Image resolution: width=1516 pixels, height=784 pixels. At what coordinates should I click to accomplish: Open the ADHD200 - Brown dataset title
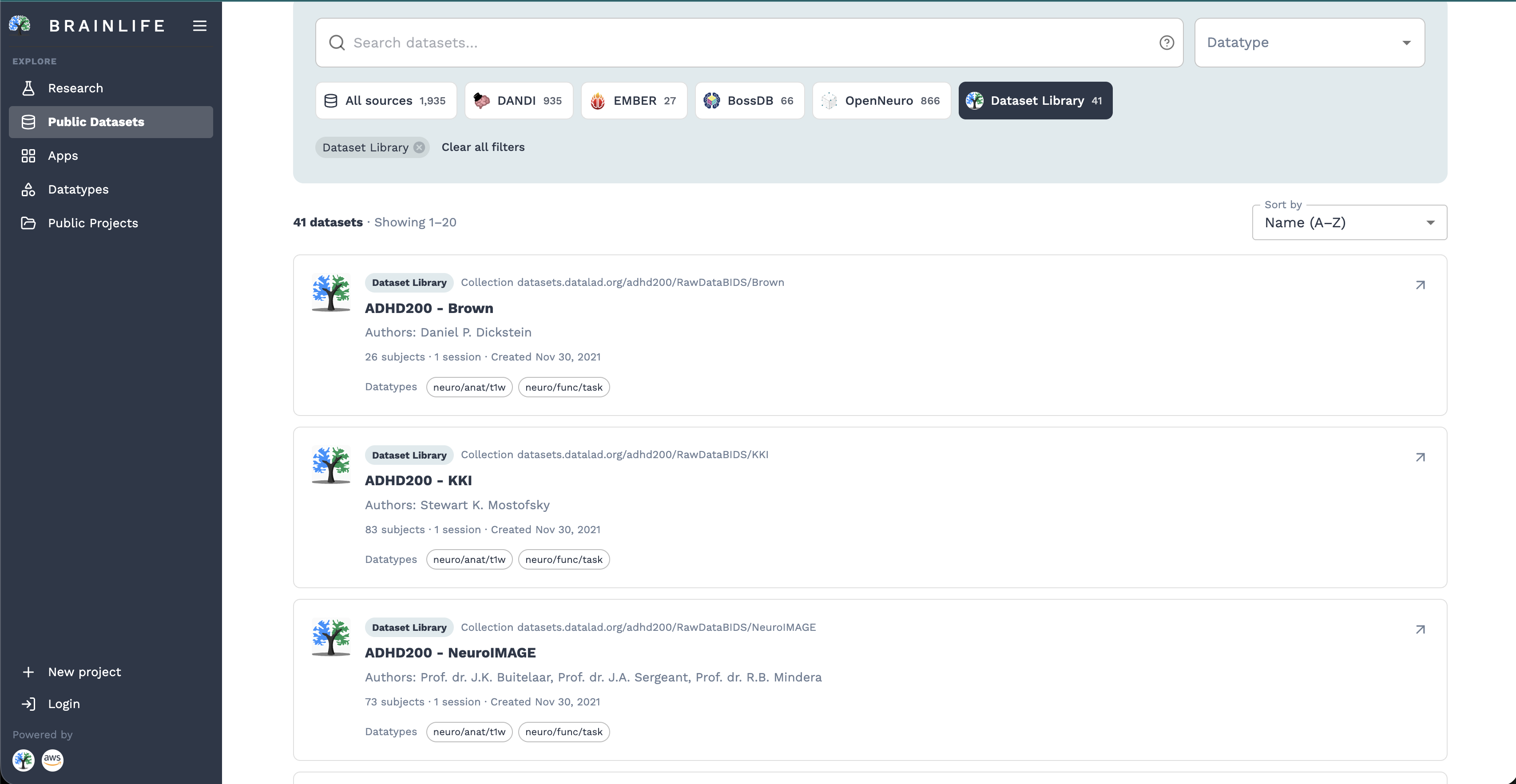tap(429, 308)
